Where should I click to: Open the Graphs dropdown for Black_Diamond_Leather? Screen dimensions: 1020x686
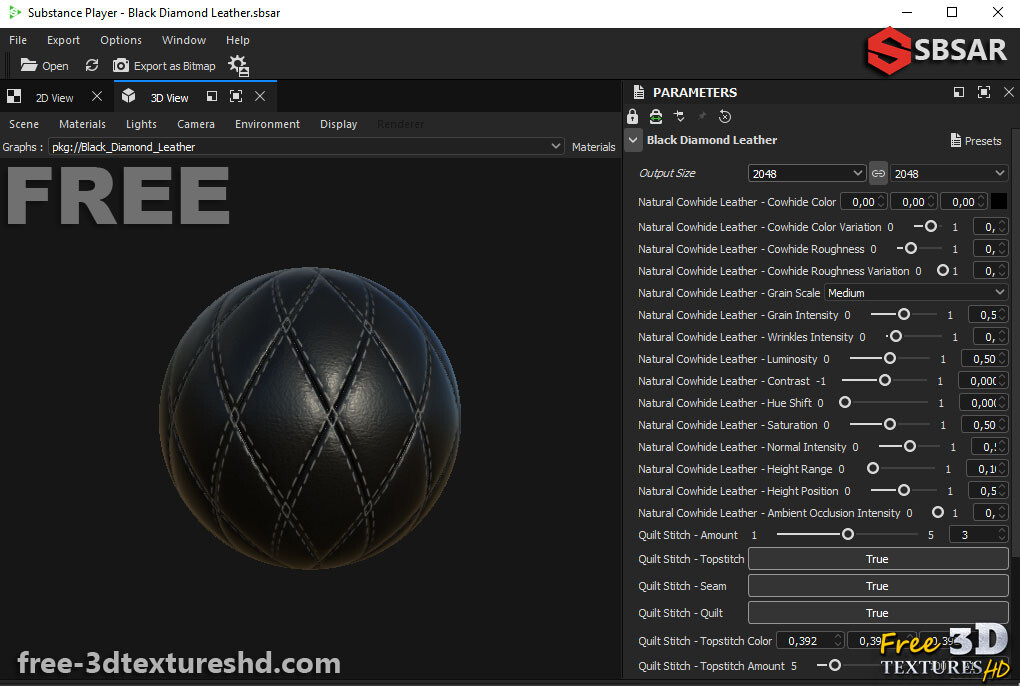coord(556,146)
